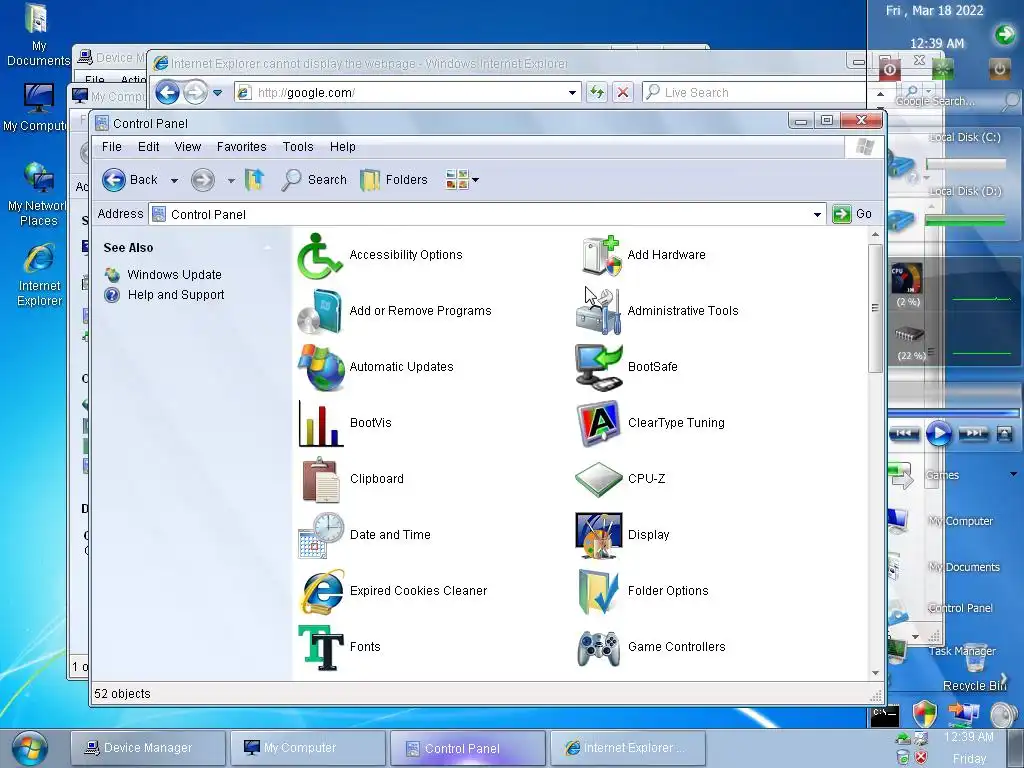Open the BootVis chart icon
1024x768 pixels.
(x=321, y=423)
